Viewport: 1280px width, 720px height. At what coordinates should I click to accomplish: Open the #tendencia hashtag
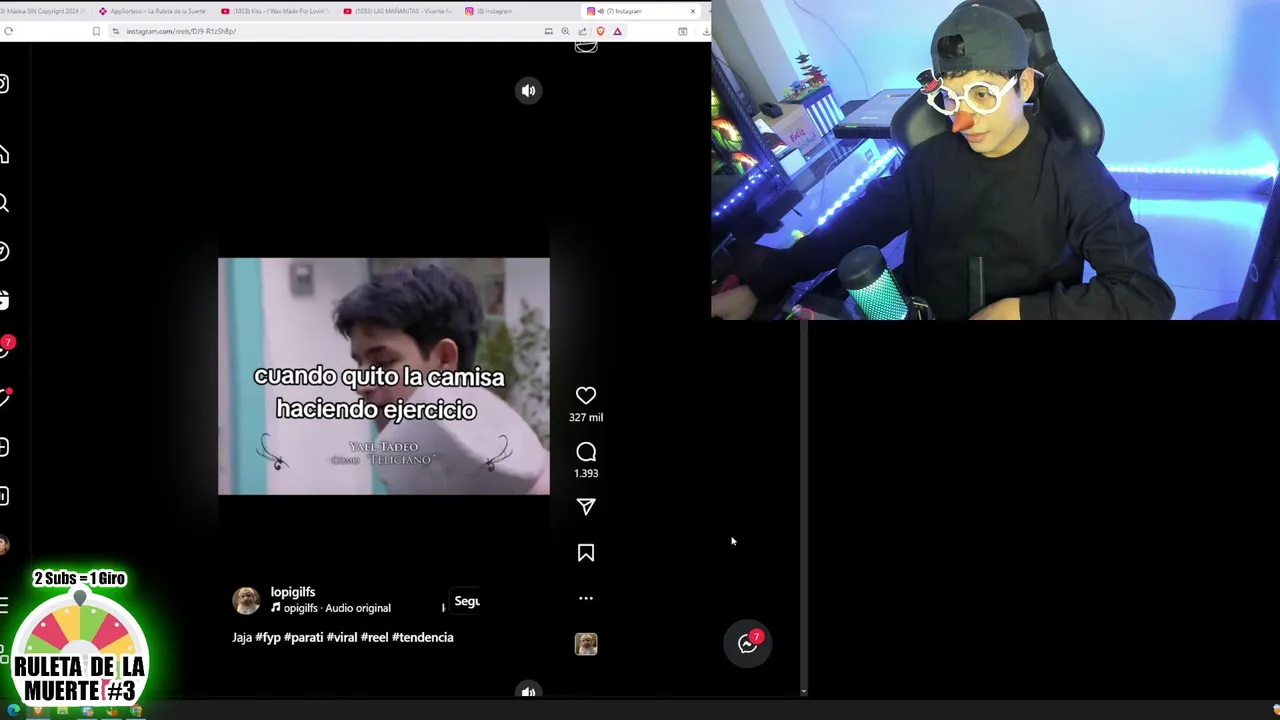point(423,637)
